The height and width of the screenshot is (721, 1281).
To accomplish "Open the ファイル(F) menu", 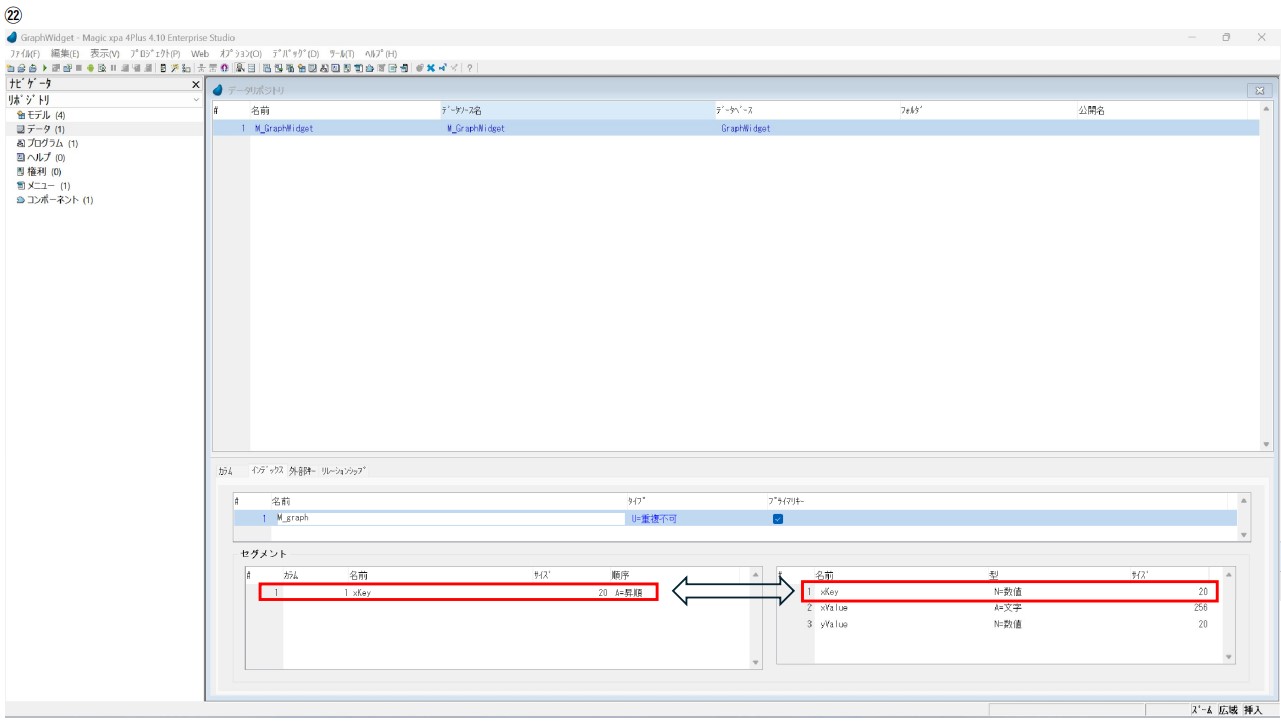I will coord(26,53).
